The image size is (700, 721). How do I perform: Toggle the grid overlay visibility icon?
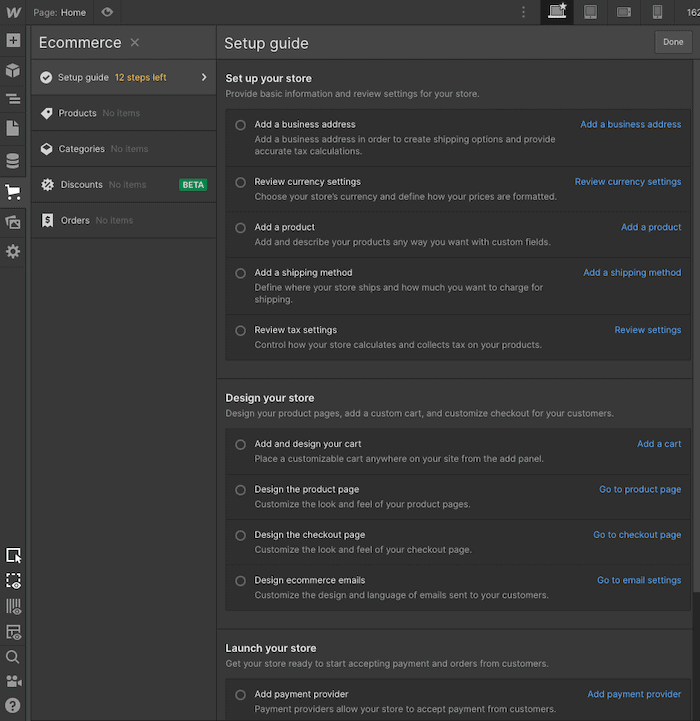(13, 607)
